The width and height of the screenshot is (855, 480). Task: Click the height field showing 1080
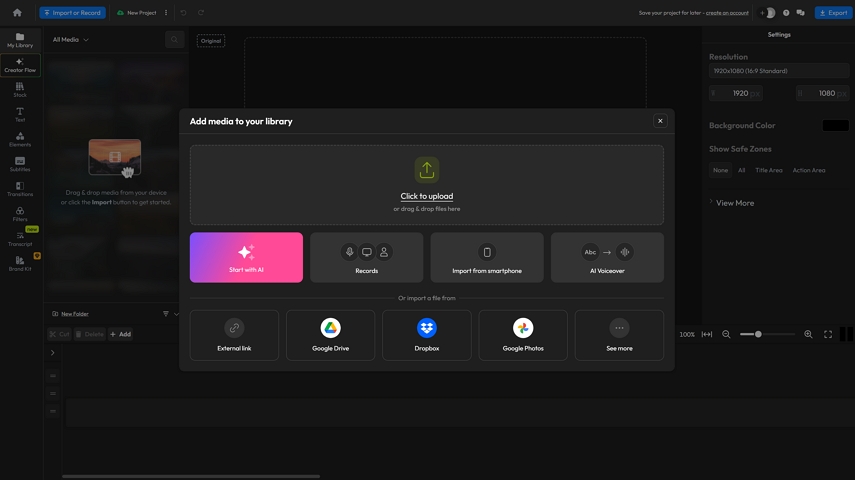822,93
